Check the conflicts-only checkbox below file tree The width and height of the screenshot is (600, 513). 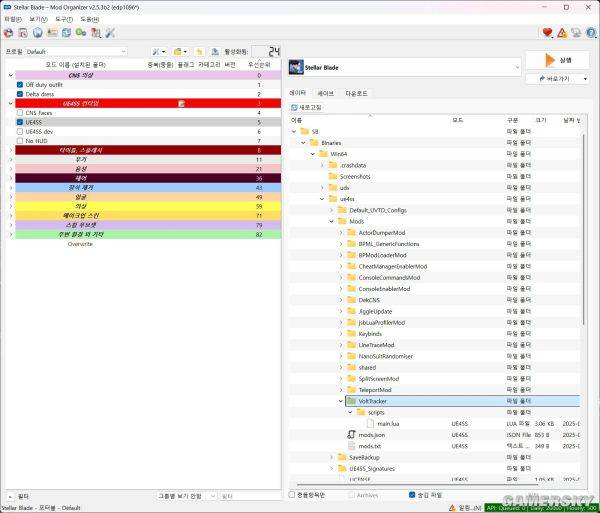tap(292, 495)
